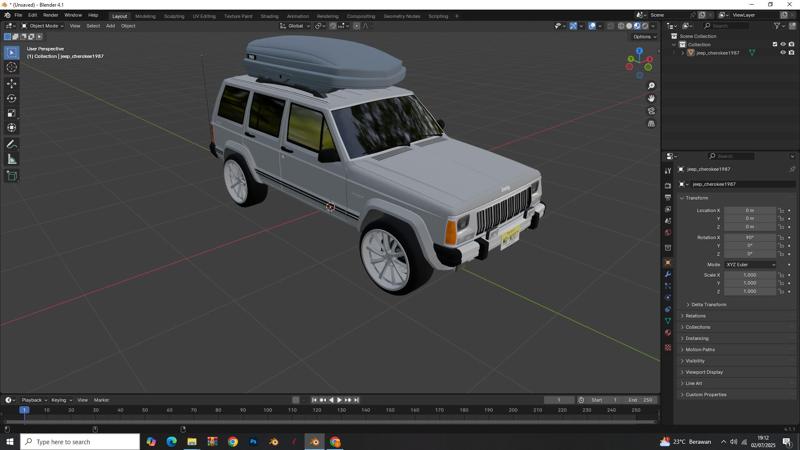
Task: Open the Physics properties tab
Action: pyautogui.click(x=668, y=297)
